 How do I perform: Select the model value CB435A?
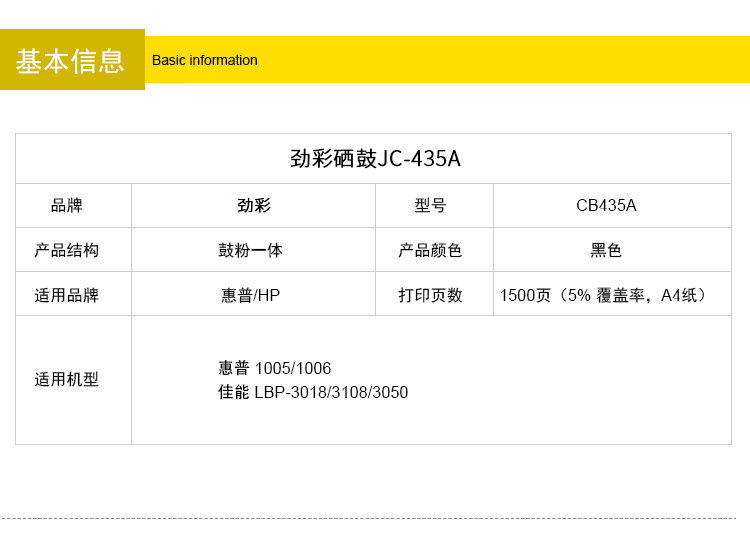pos(606,206)
